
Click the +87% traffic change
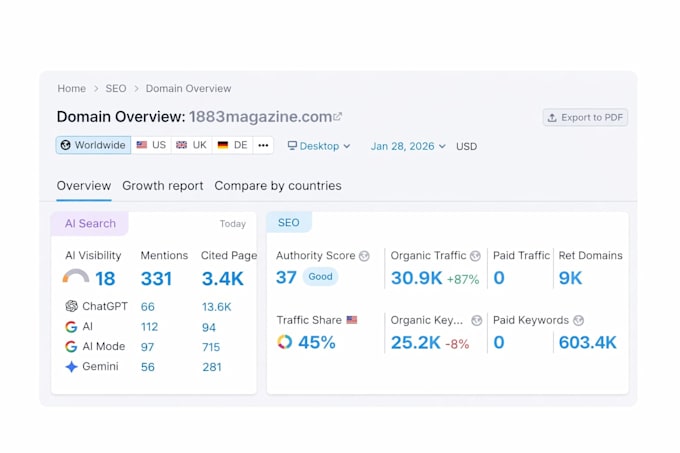click(x=463, y=280)
